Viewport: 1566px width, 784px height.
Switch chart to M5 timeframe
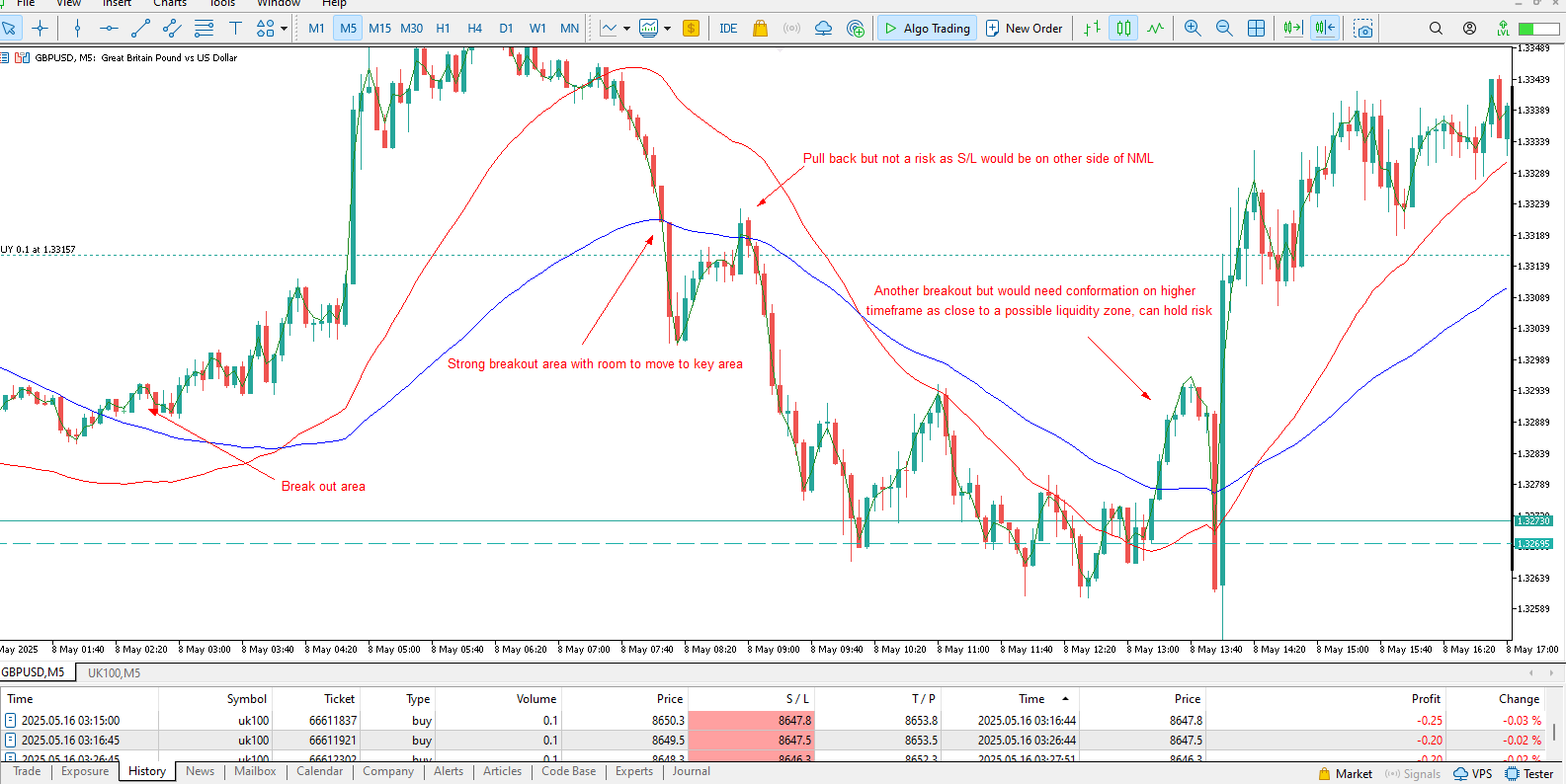click(348, 29)
